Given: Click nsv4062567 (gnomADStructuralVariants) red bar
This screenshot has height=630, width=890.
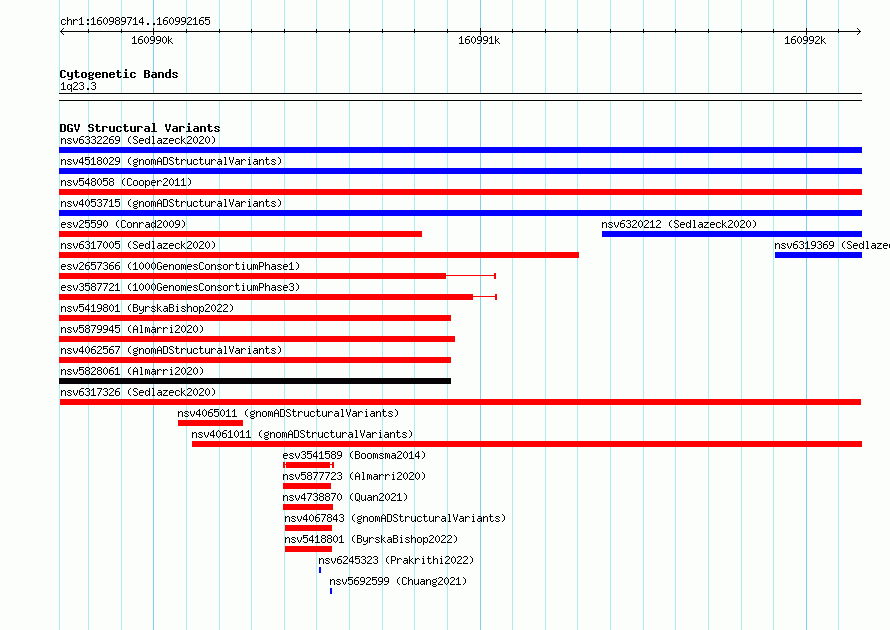Looking at the screenshot, I should pyautogui.click(x=255, y=360).
